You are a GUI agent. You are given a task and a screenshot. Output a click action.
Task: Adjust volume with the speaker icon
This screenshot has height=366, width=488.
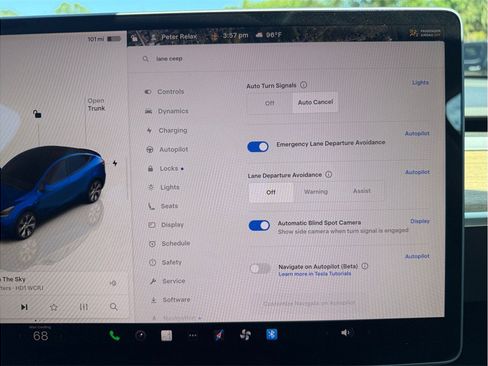(345, 332)
